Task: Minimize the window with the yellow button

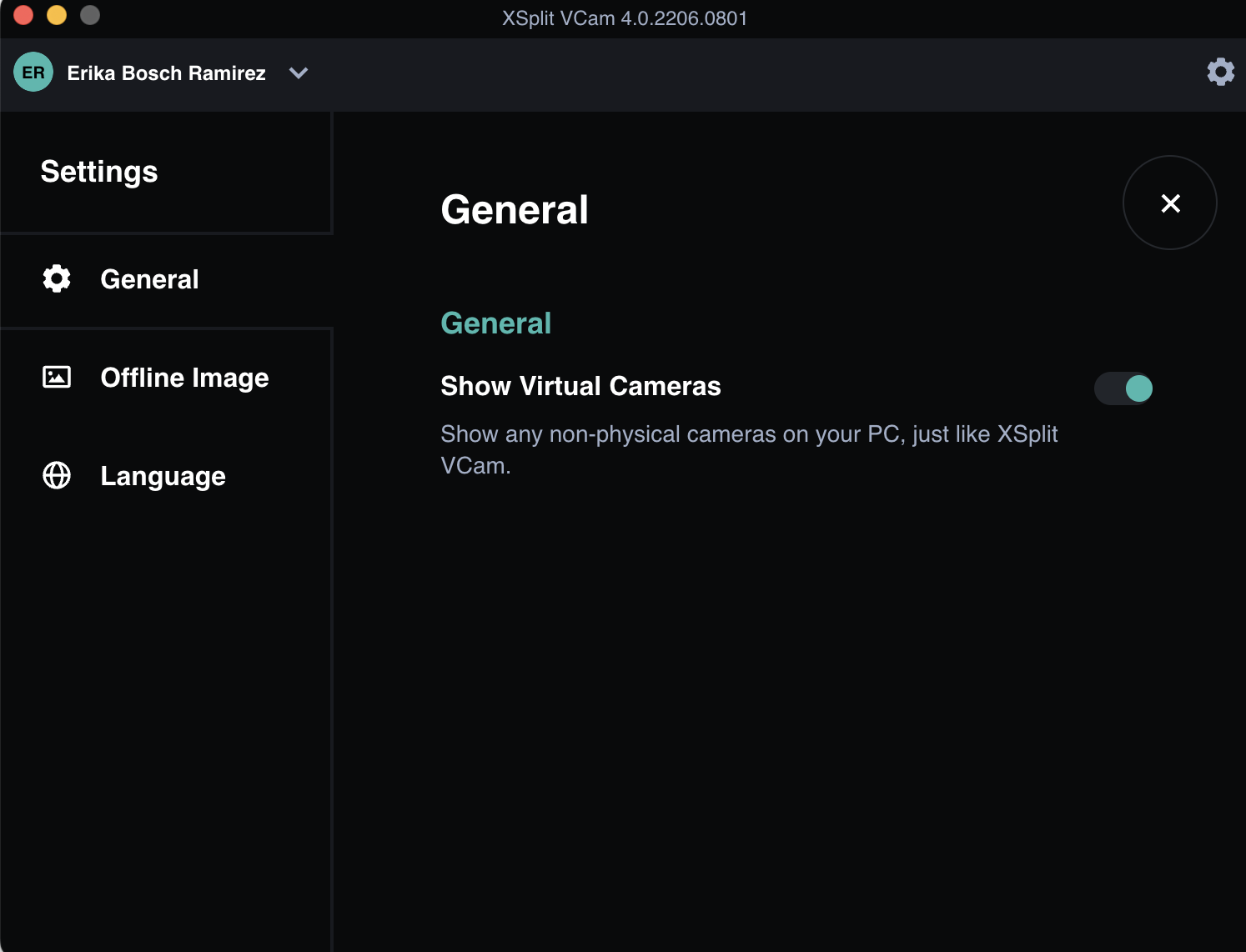Action: click(57, 15)
